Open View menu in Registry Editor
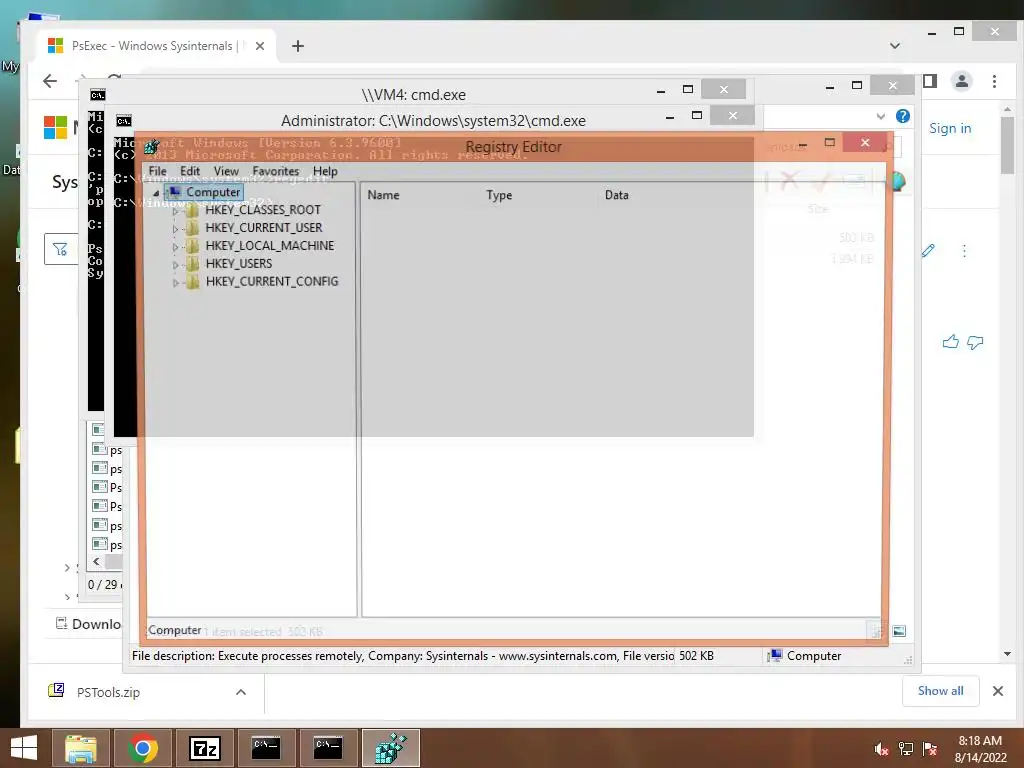This screenshot has height=768, width=1024. click(226, 171)
